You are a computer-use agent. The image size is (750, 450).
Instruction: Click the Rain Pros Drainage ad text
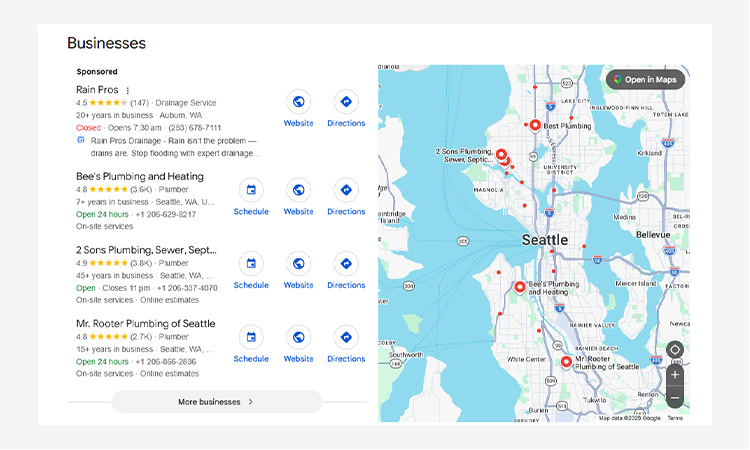[175, 147]
